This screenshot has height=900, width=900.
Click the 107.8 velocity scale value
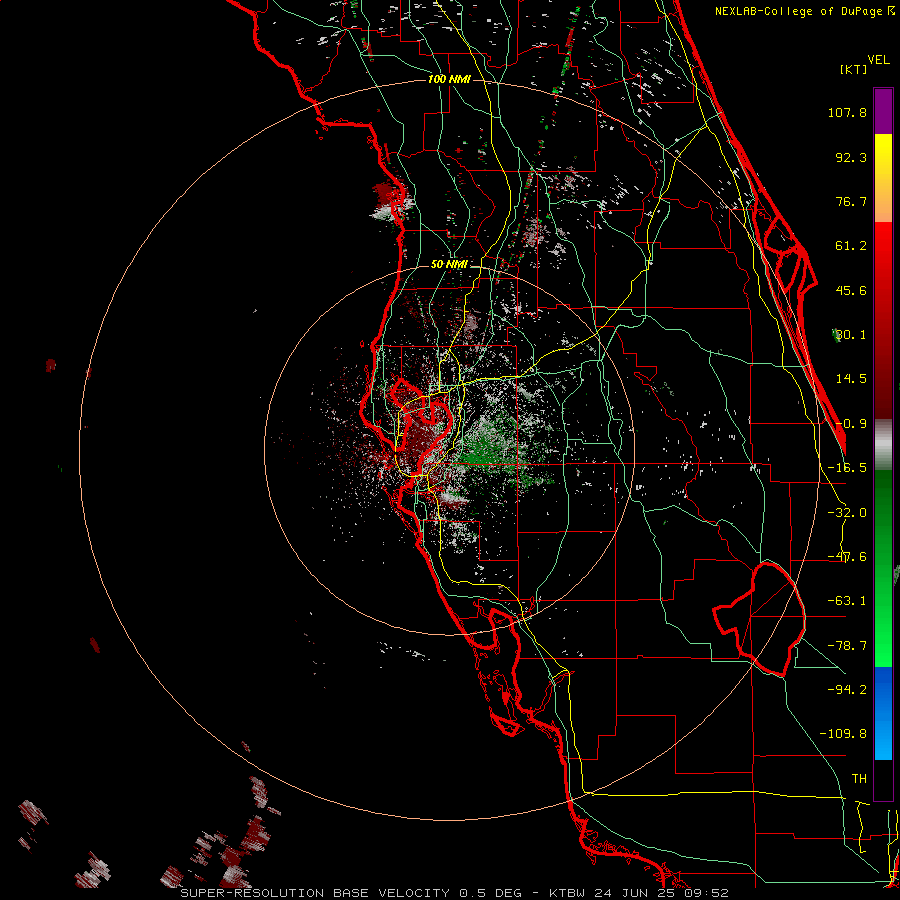pyautogui.click(x=847, y=112)
